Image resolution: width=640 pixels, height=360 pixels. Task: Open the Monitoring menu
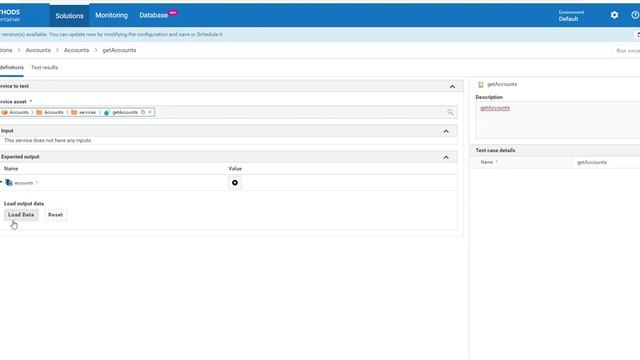(111, 15)
